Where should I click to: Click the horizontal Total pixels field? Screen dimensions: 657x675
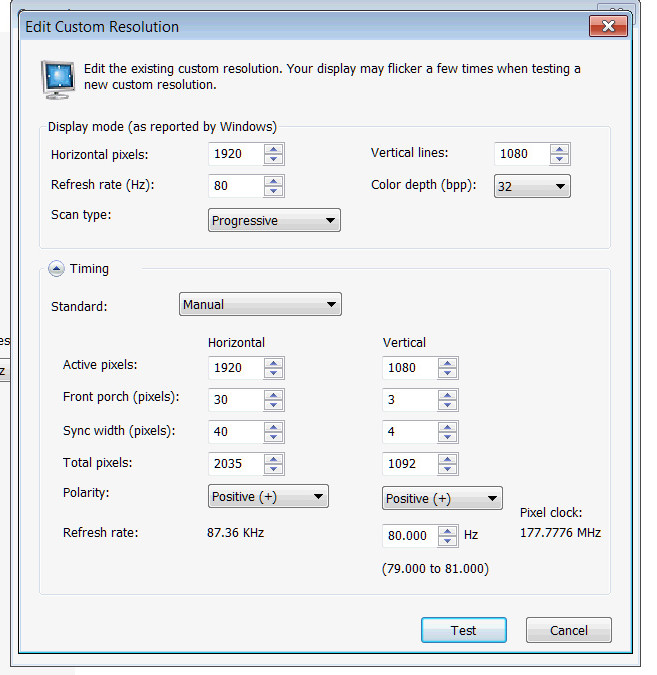pyautogui.click(x=235, y=464)
